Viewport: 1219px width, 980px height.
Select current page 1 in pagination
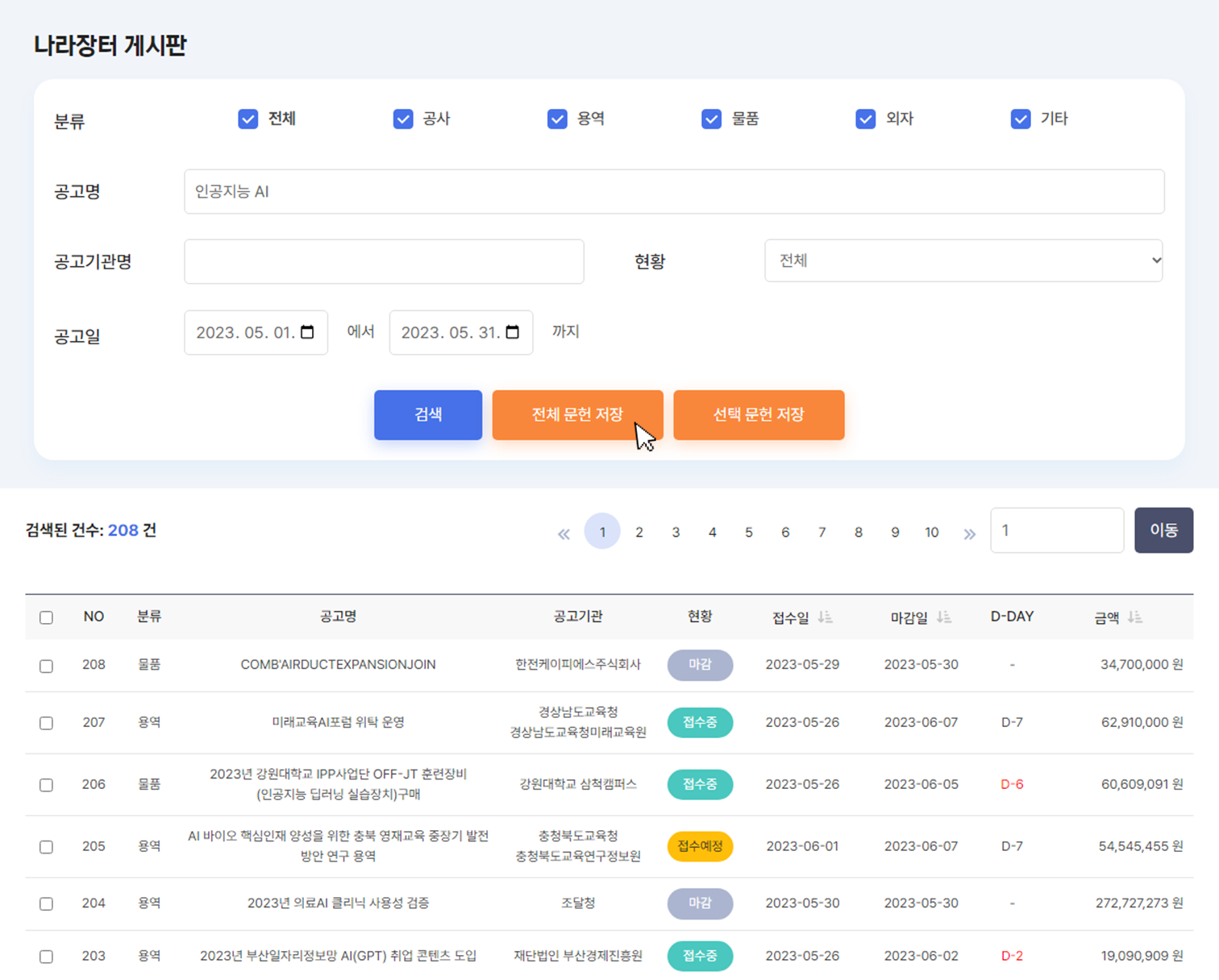[x=602, y=531]
